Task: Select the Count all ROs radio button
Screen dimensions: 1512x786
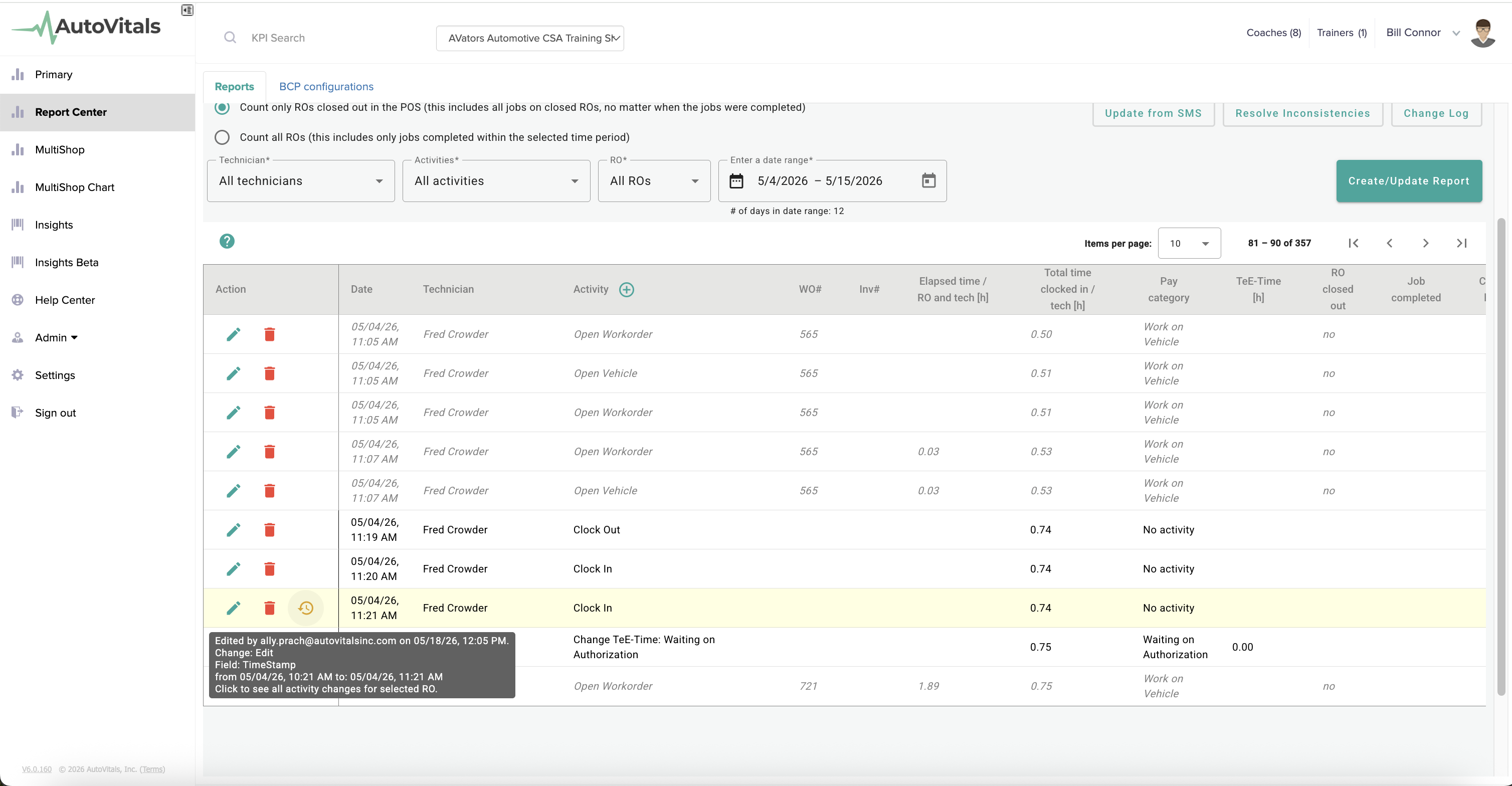Action: click(222, 137)
